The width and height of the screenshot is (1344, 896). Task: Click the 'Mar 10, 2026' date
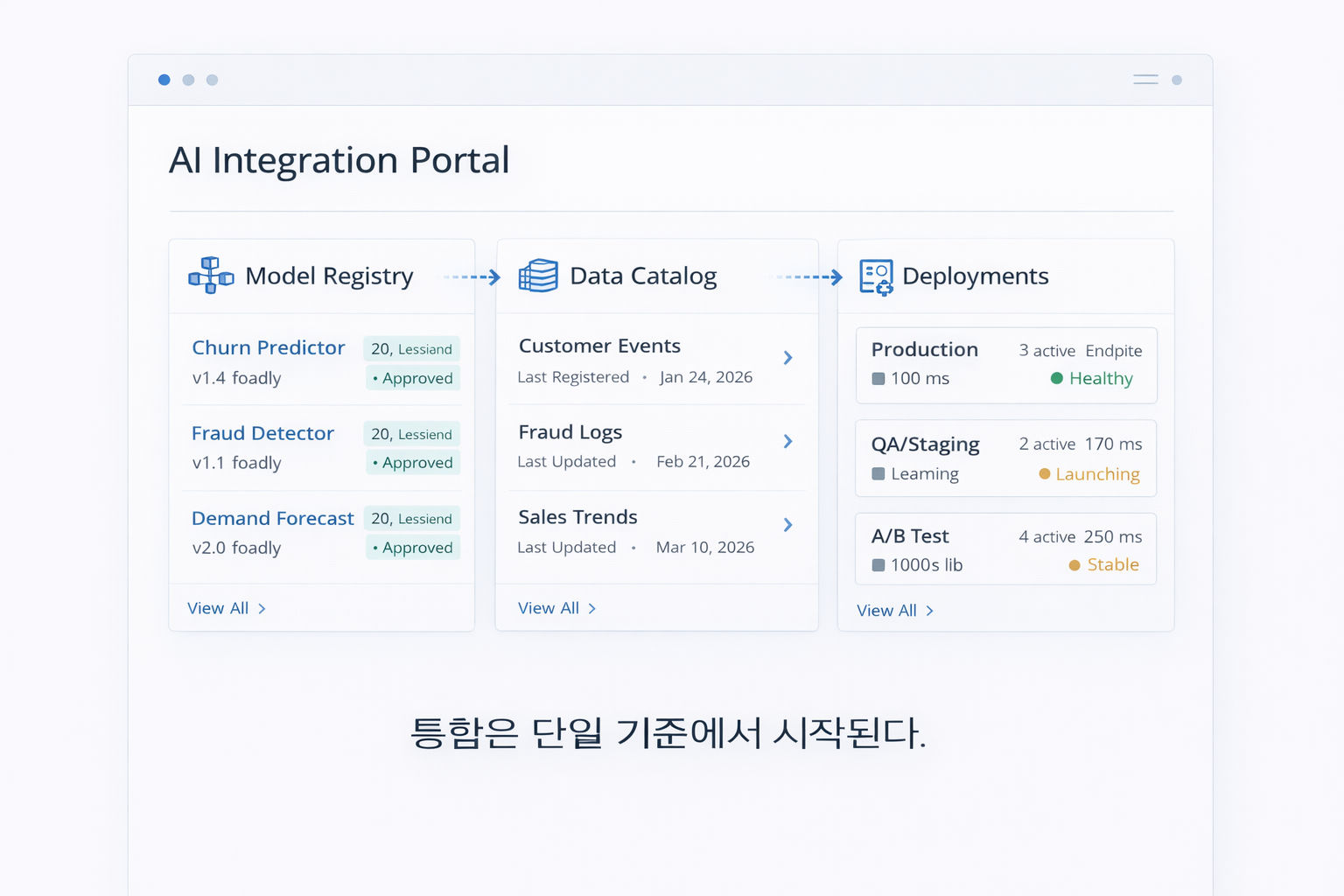(x=705, y=548)
